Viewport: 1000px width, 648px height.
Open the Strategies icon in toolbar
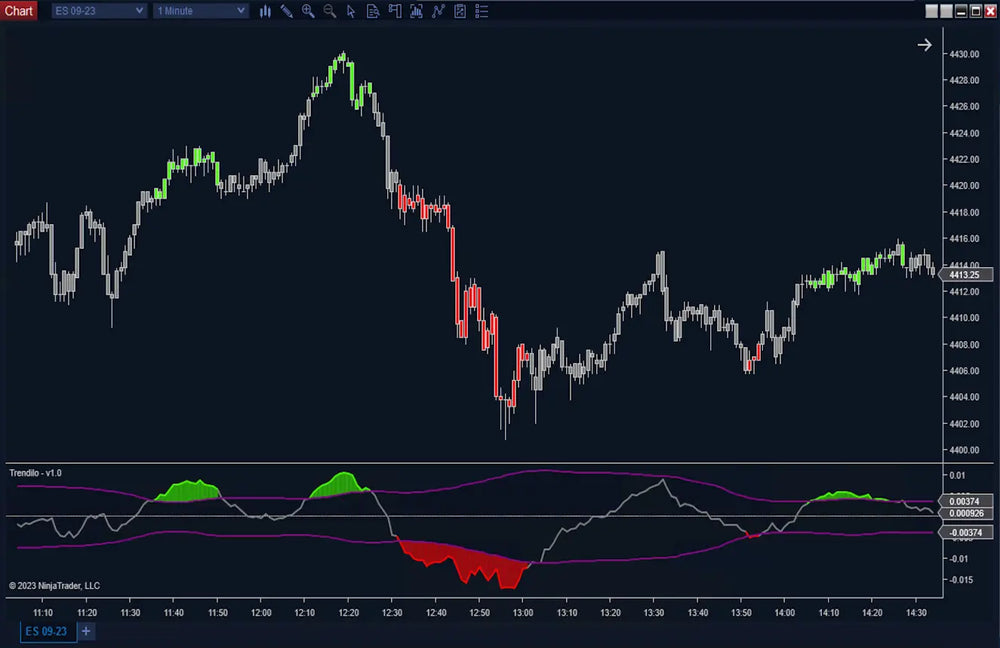pos(438,11)
